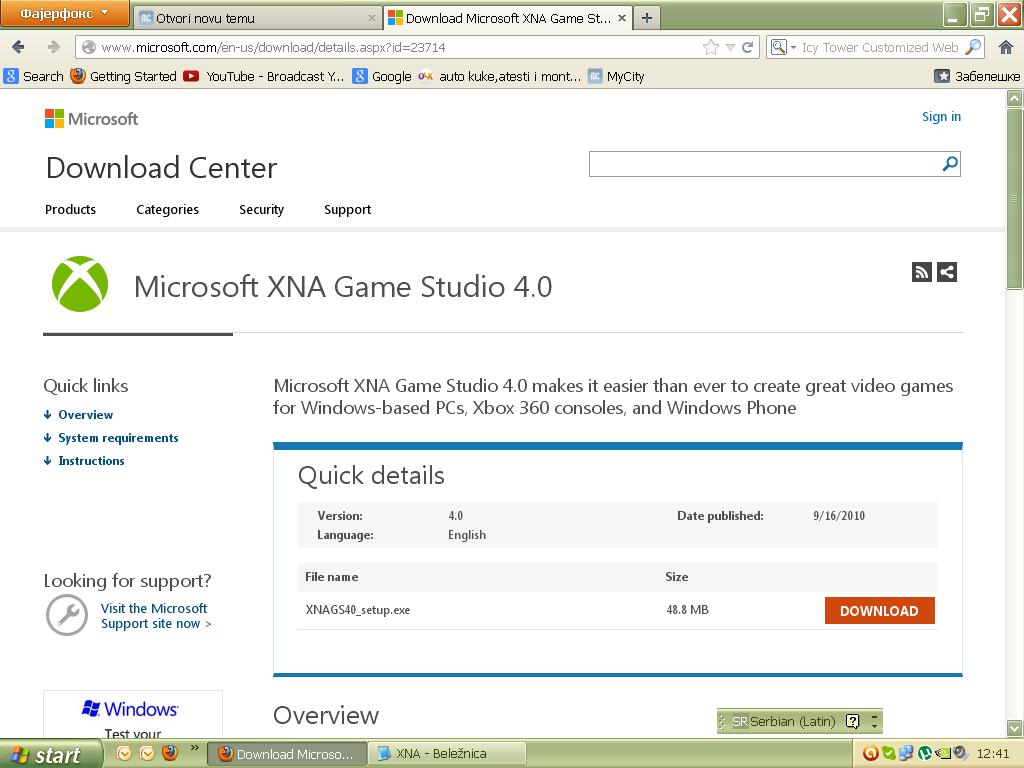Click the 9/16/2010 publish date
1024x768 pixels.
[839, 515]
